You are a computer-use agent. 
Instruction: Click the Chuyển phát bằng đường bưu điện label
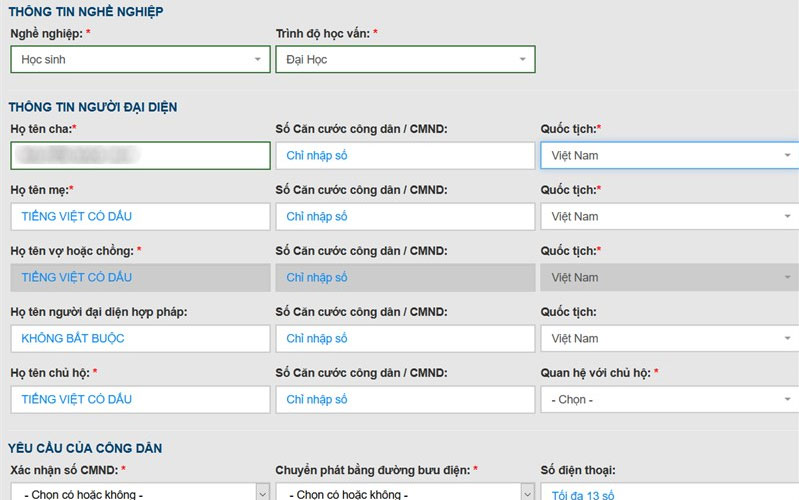point(377,470)
